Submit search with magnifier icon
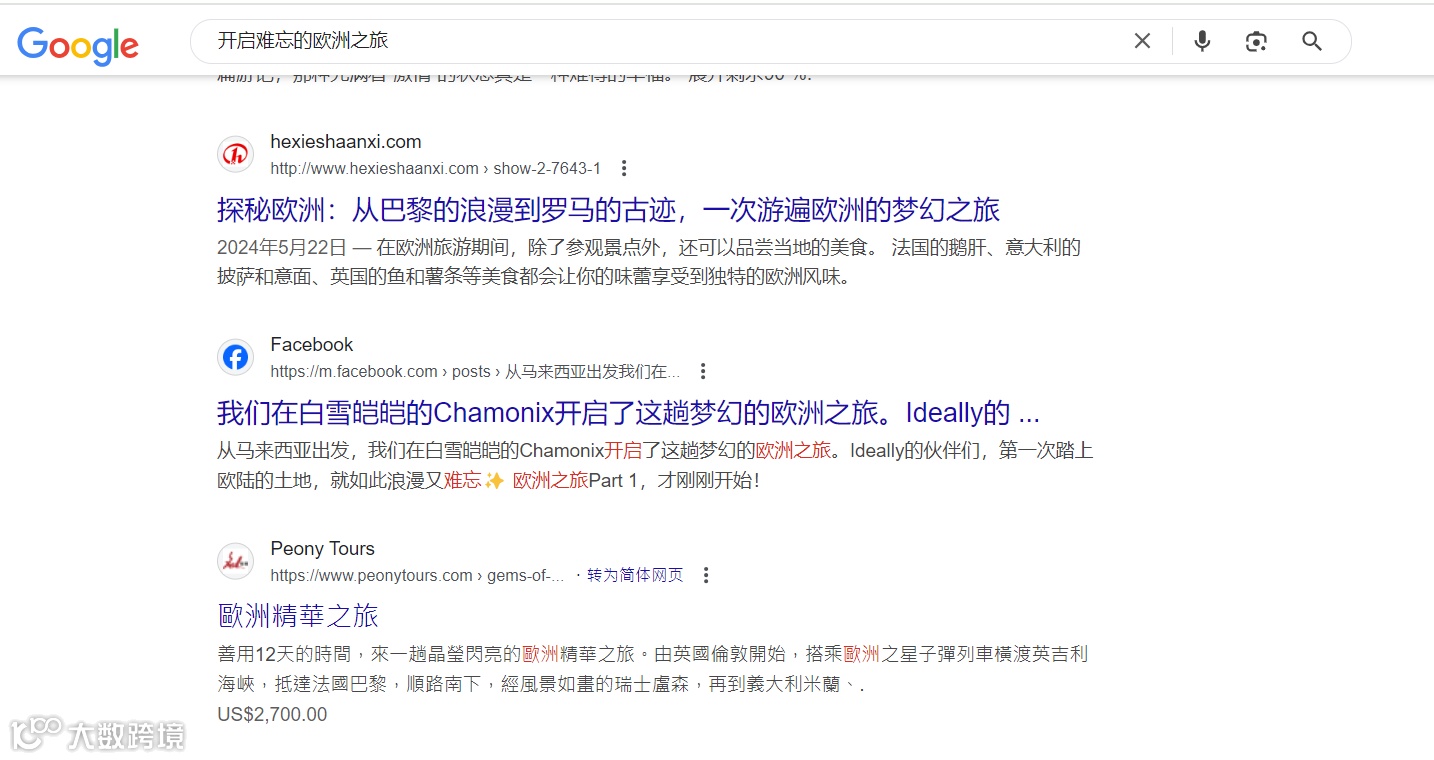Viewport: 1434px width, 760px height. tap(1312, 41)
